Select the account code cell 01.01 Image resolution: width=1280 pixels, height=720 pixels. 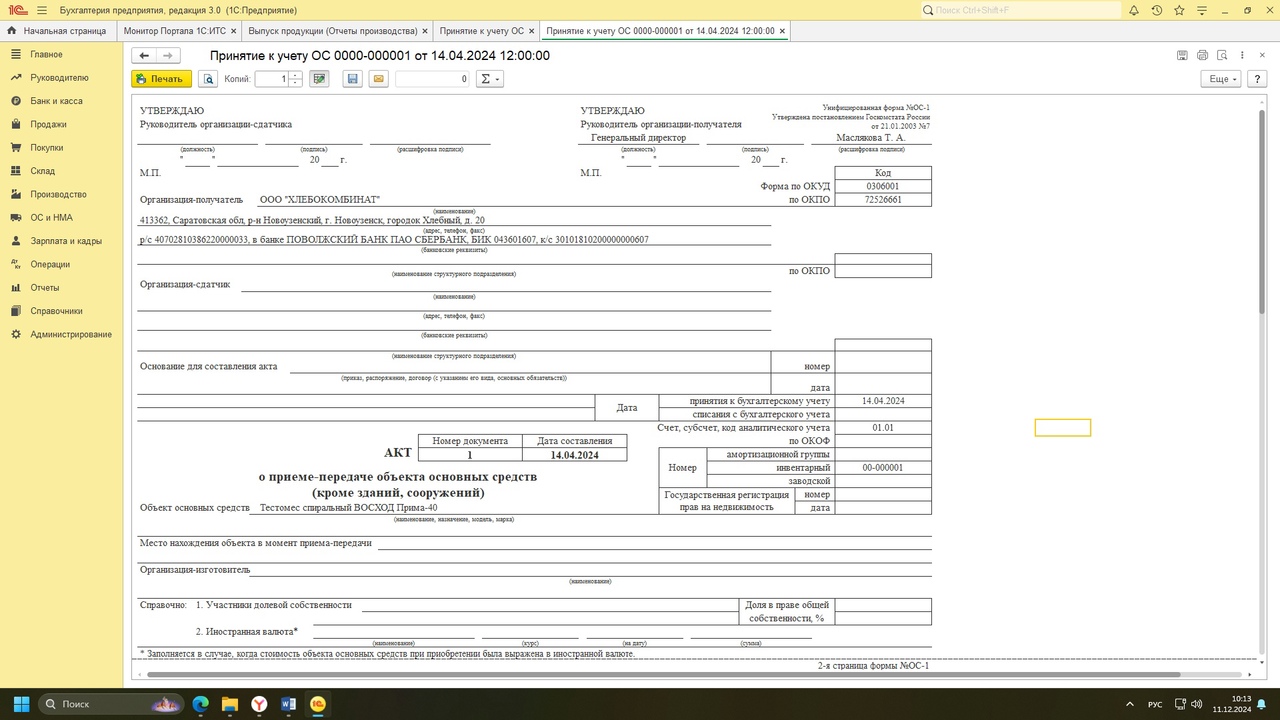(x=883, y=427)
